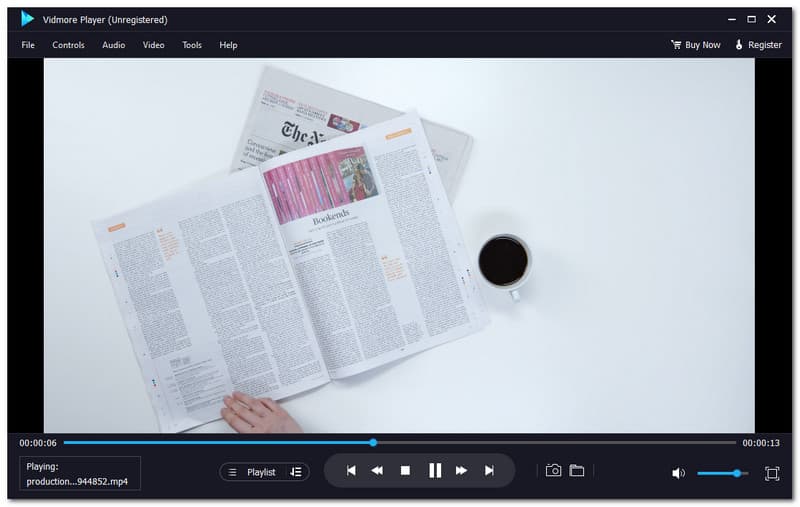Click the fast forward button

[x=461, y=471]
